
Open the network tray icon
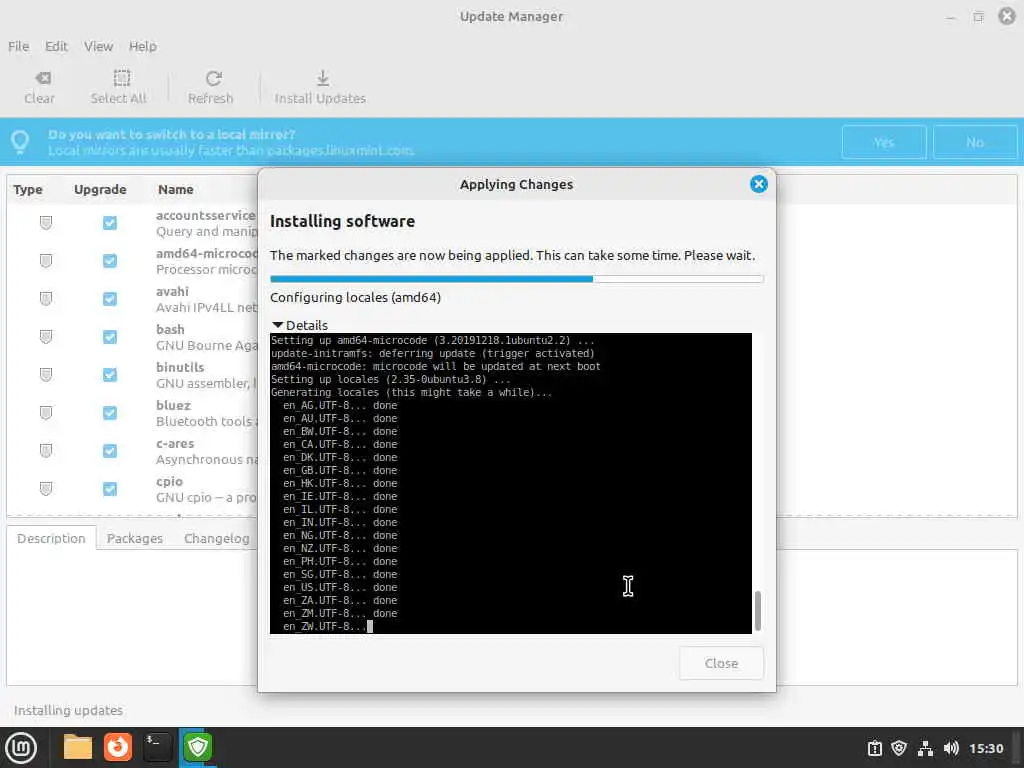point(925,748)
